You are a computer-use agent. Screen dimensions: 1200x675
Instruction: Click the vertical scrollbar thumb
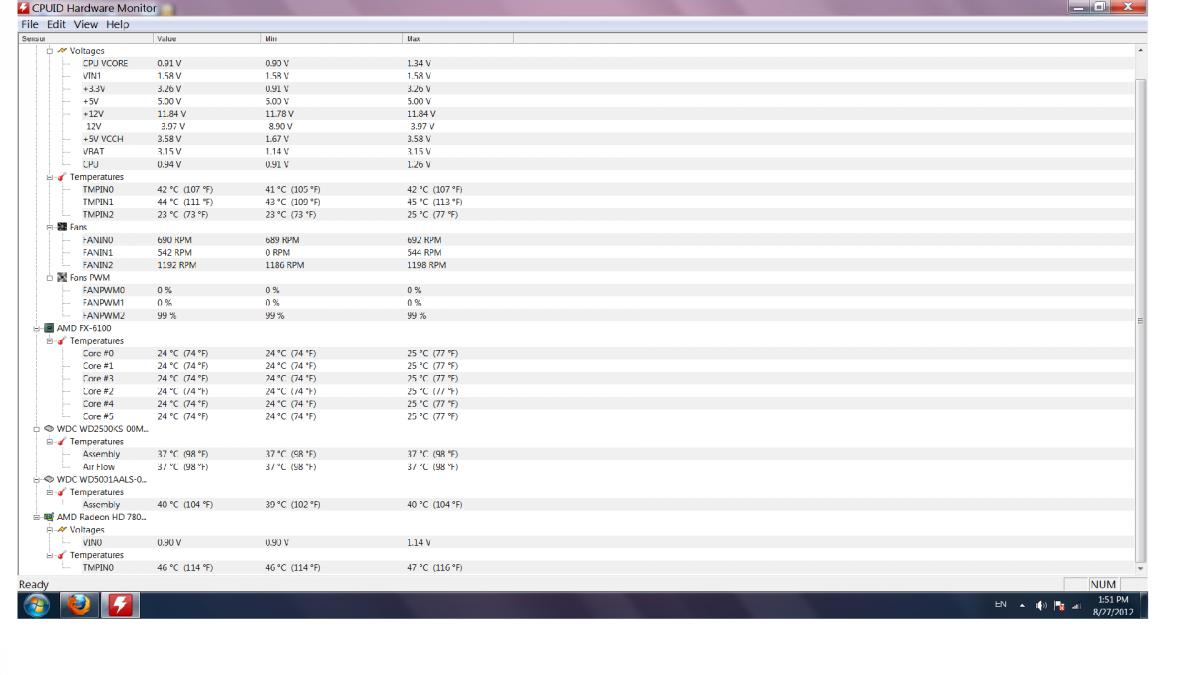(x=1141, y=320)
